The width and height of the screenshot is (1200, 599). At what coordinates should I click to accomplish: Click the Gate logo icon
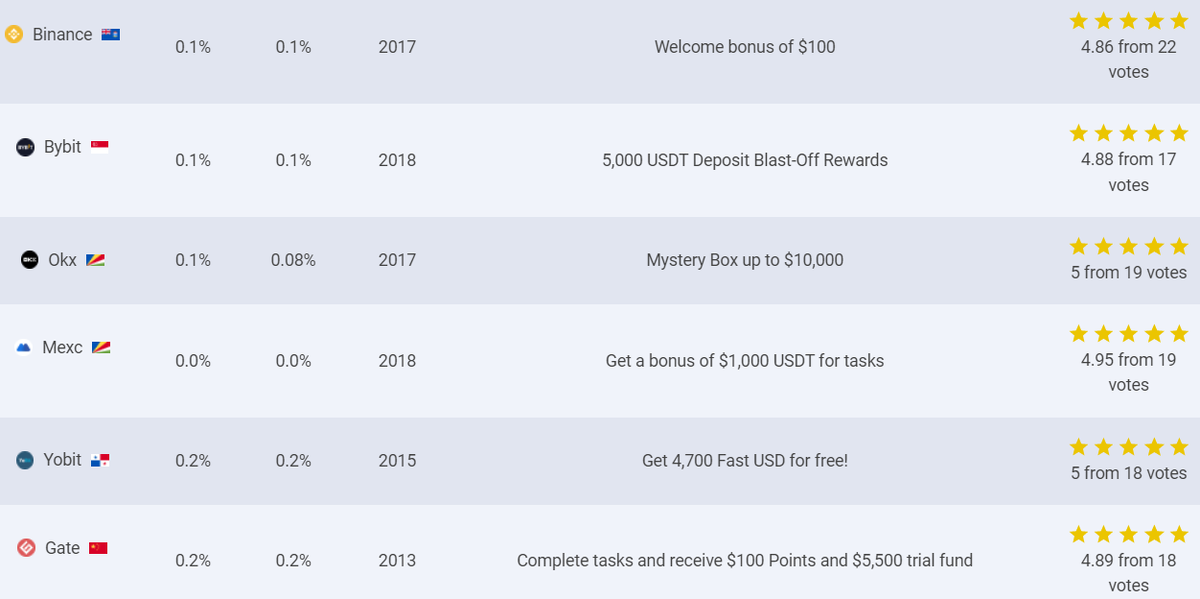coord(27,548)
